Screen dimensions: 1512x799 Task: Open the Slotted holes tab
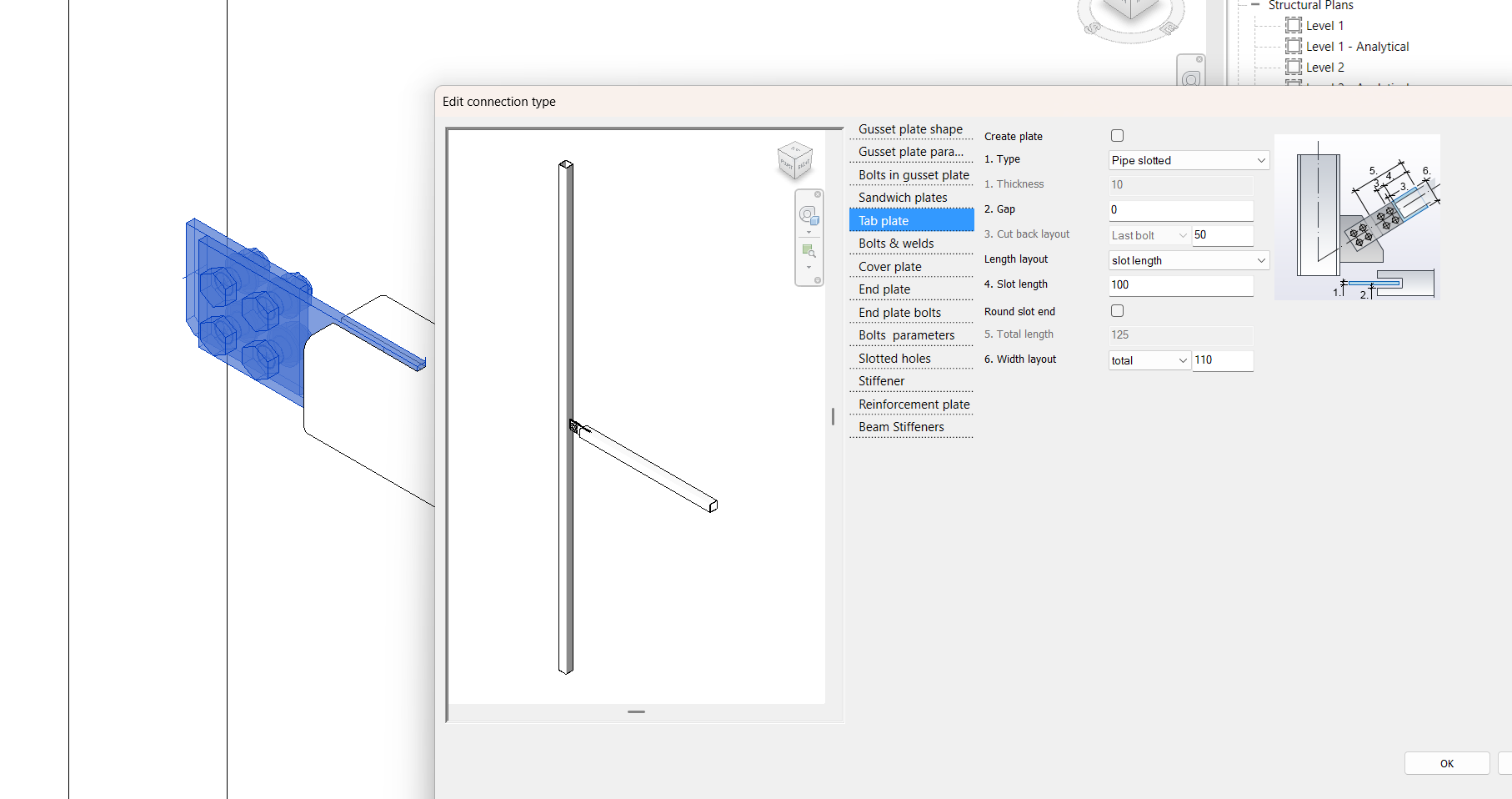(x=911, y=359)
